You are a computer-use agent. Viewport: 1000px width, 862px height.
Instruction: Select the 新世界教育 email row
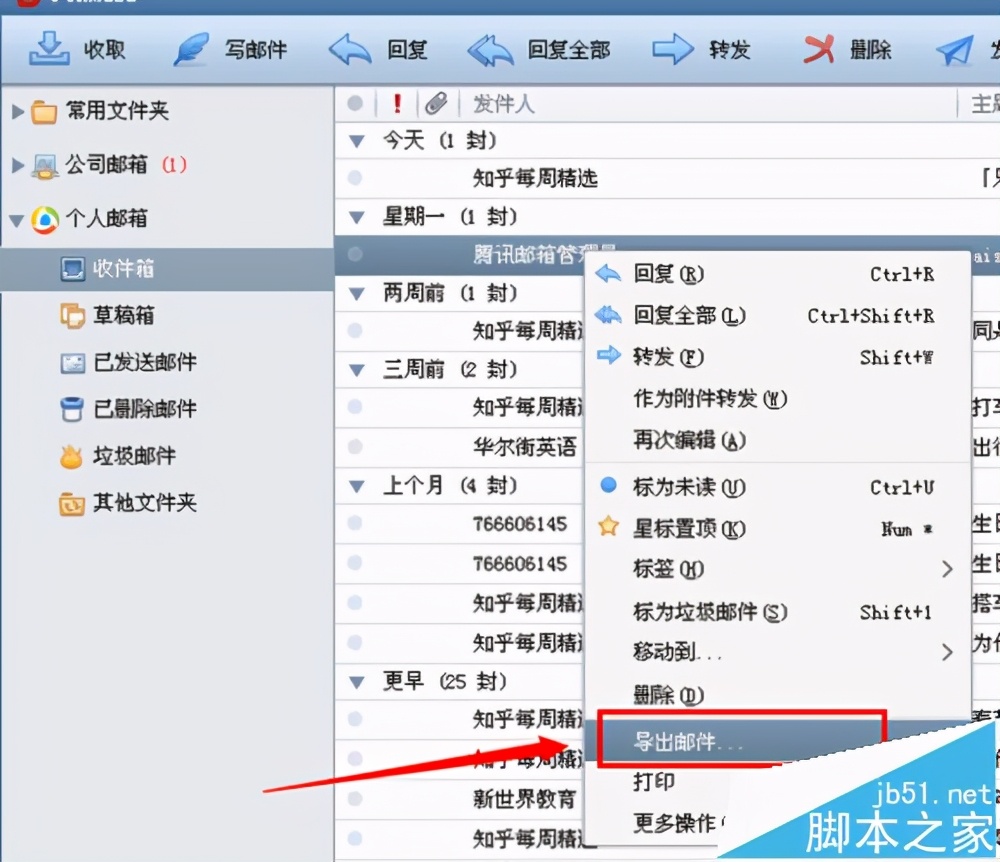(460, 799)
